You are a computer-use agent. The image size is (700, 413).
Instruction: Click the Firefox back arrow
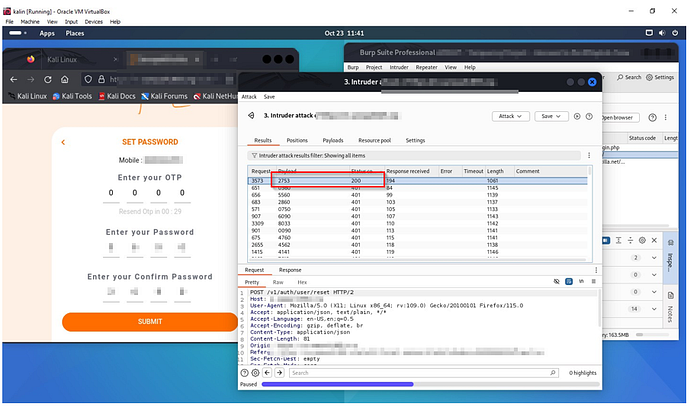pyautogui.click(x=14, y=79)
